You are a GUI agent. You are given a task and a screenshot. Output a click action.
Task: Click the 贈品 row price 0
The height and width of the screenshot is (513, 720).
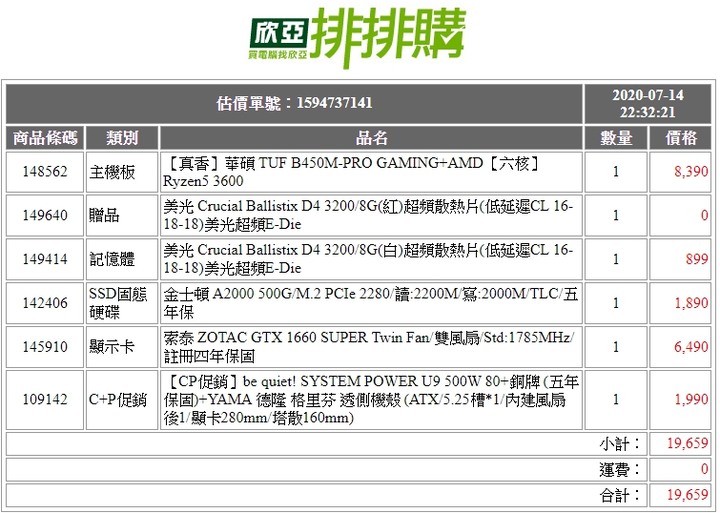(x=704, y=215)
